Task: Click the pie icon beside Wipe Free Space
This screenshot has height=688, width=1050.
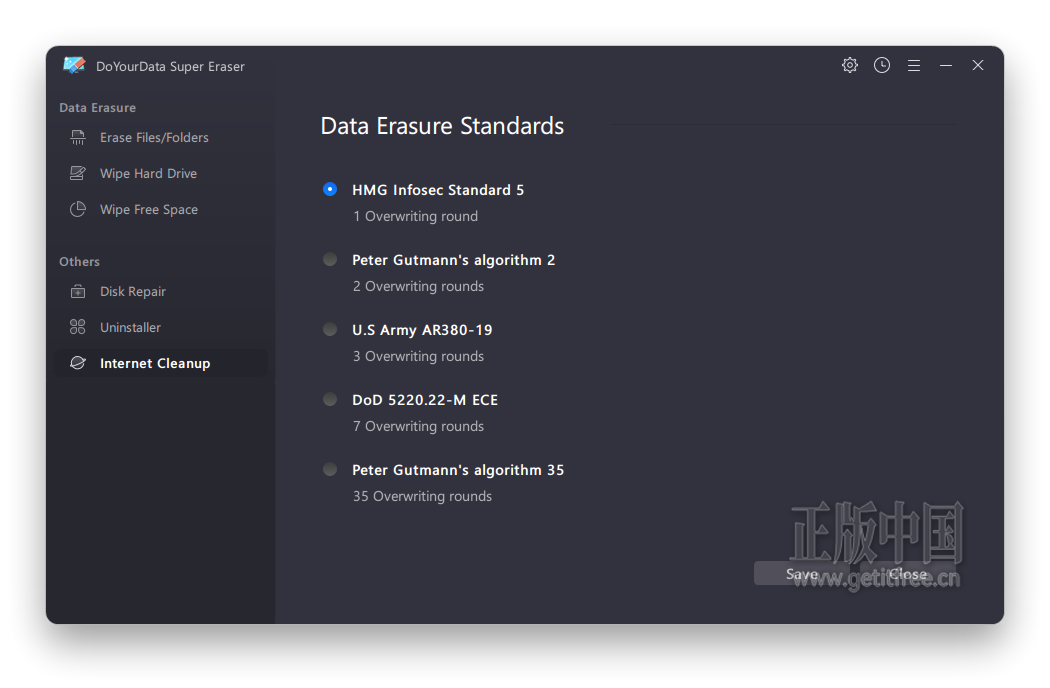Action: point(78,210)
